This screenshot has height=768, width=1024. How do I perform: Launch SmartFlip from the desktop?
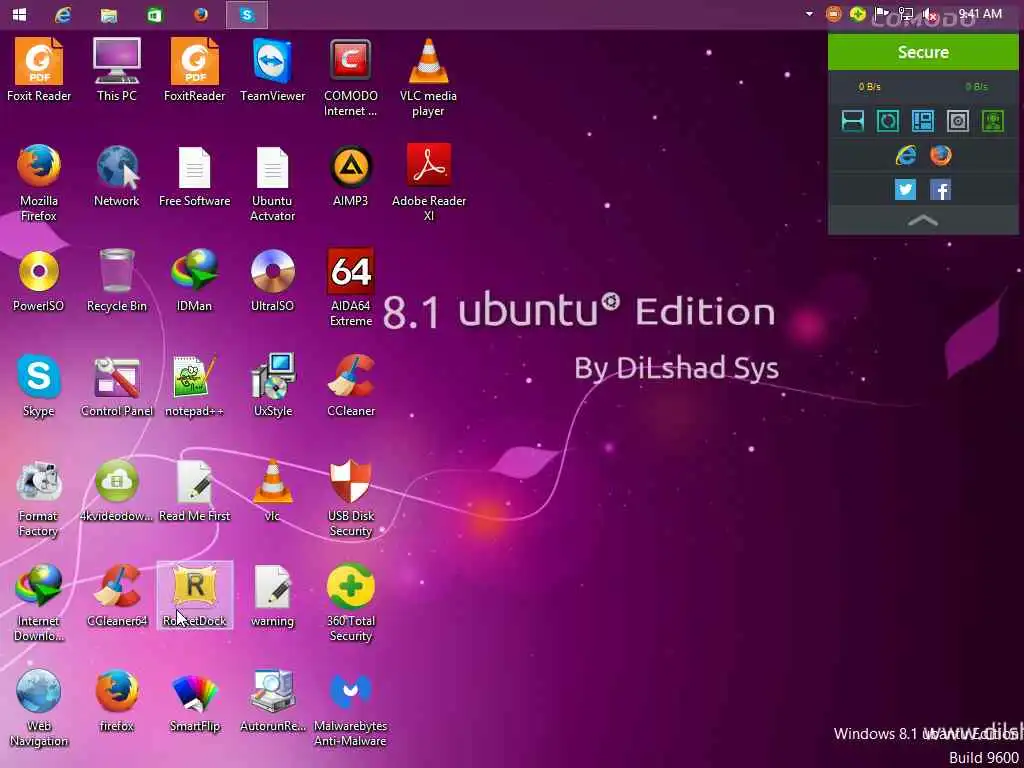tap(195, 701)
